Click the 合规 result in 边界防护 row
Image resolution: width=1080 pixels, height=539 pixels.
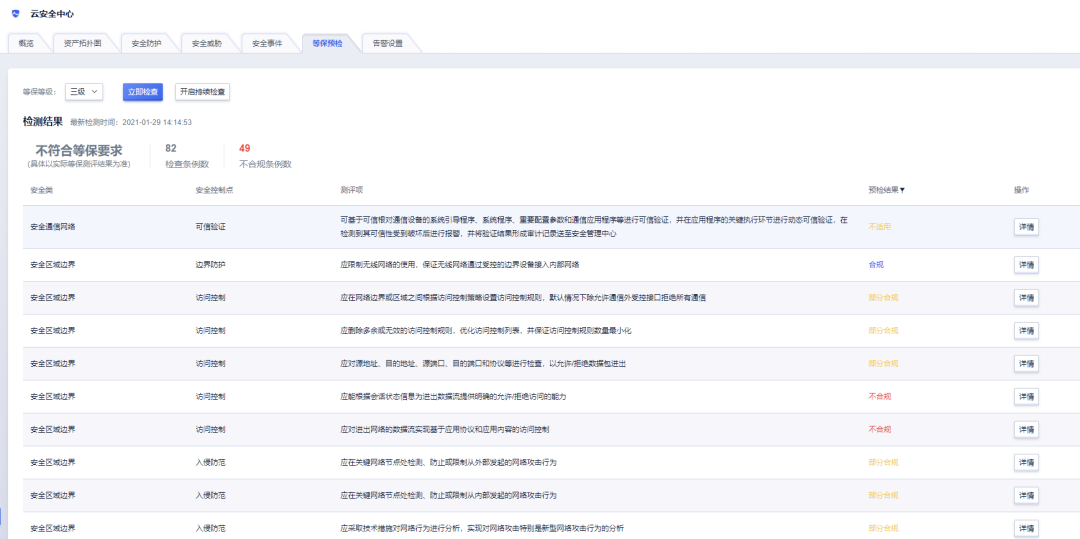876,265
